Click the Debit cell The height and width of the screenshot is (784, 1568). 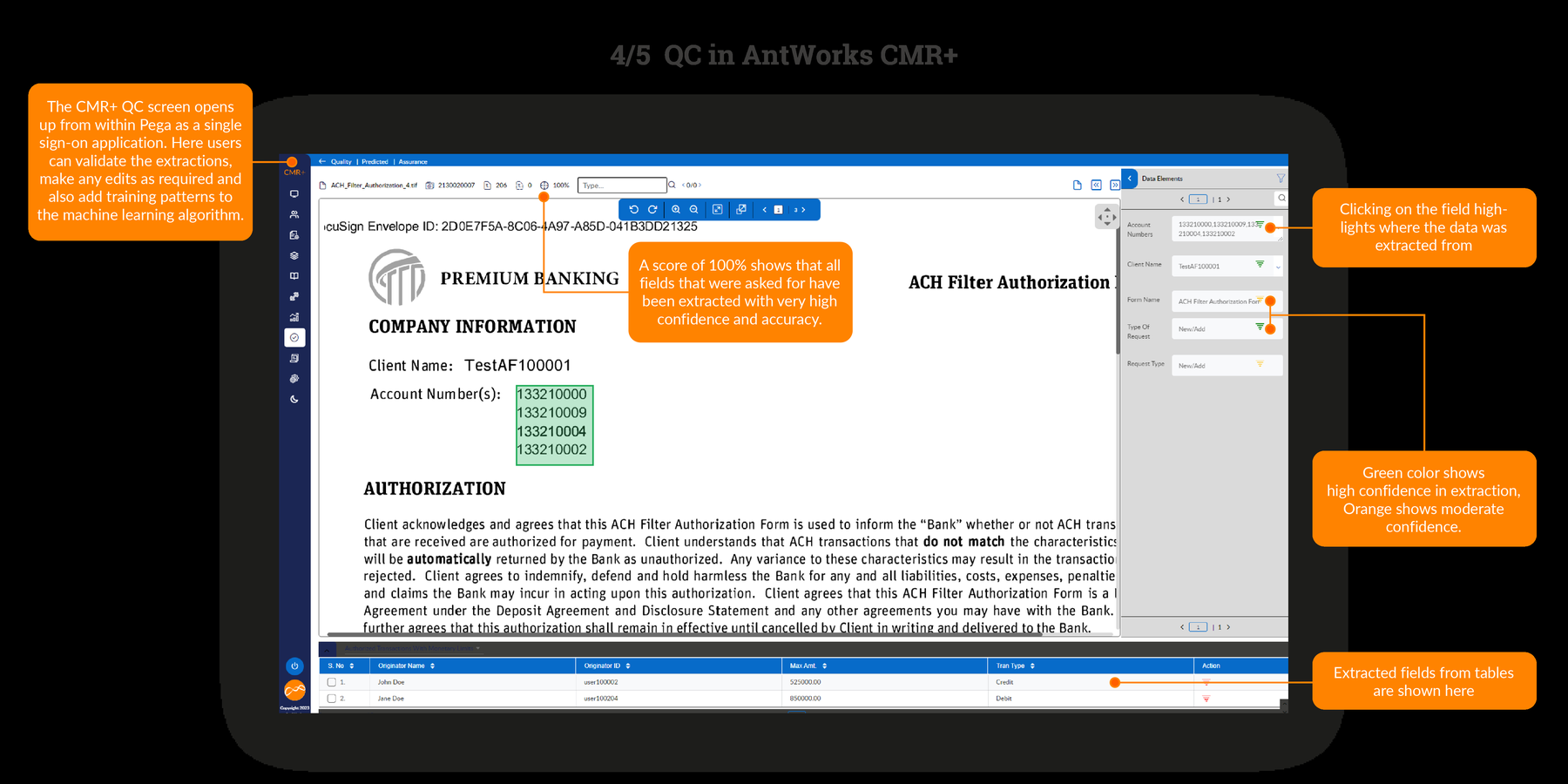click(1004, 699)
